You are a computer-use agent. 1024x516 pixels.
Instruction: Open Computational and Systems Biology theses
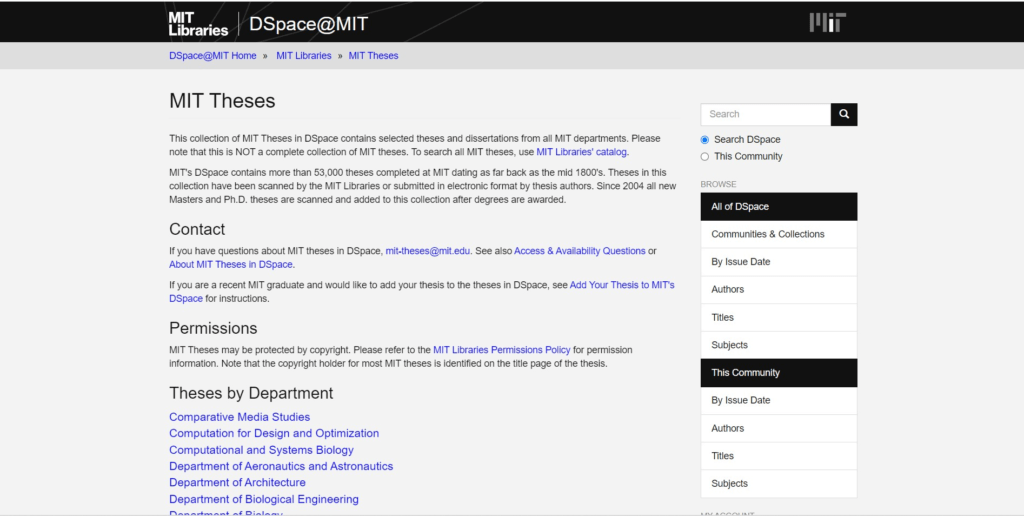261,450
